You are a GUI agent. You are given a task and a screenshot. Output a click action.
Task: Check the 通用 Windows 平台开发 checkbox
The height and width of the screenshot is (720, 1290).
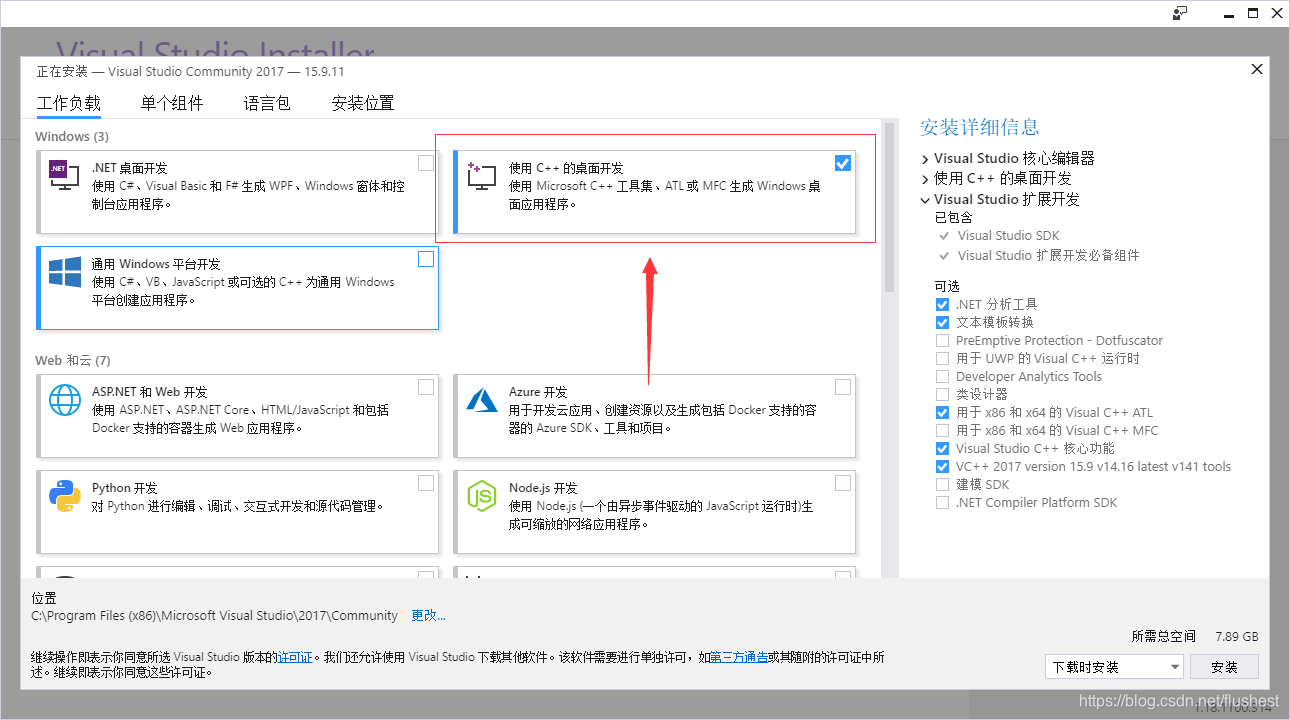point(426,259)
